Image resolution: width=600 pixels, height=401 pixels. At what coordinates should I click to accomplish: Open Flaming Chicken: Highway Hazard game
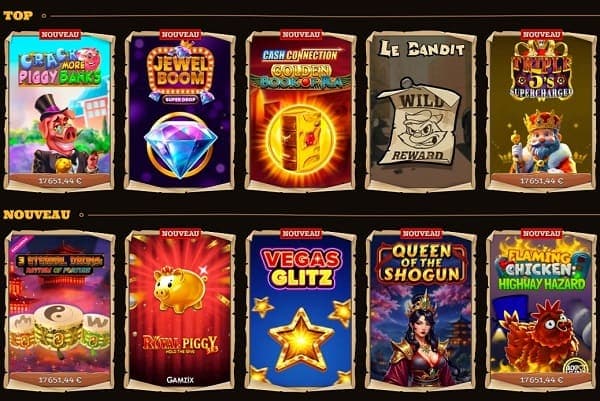tap(541, 310)
